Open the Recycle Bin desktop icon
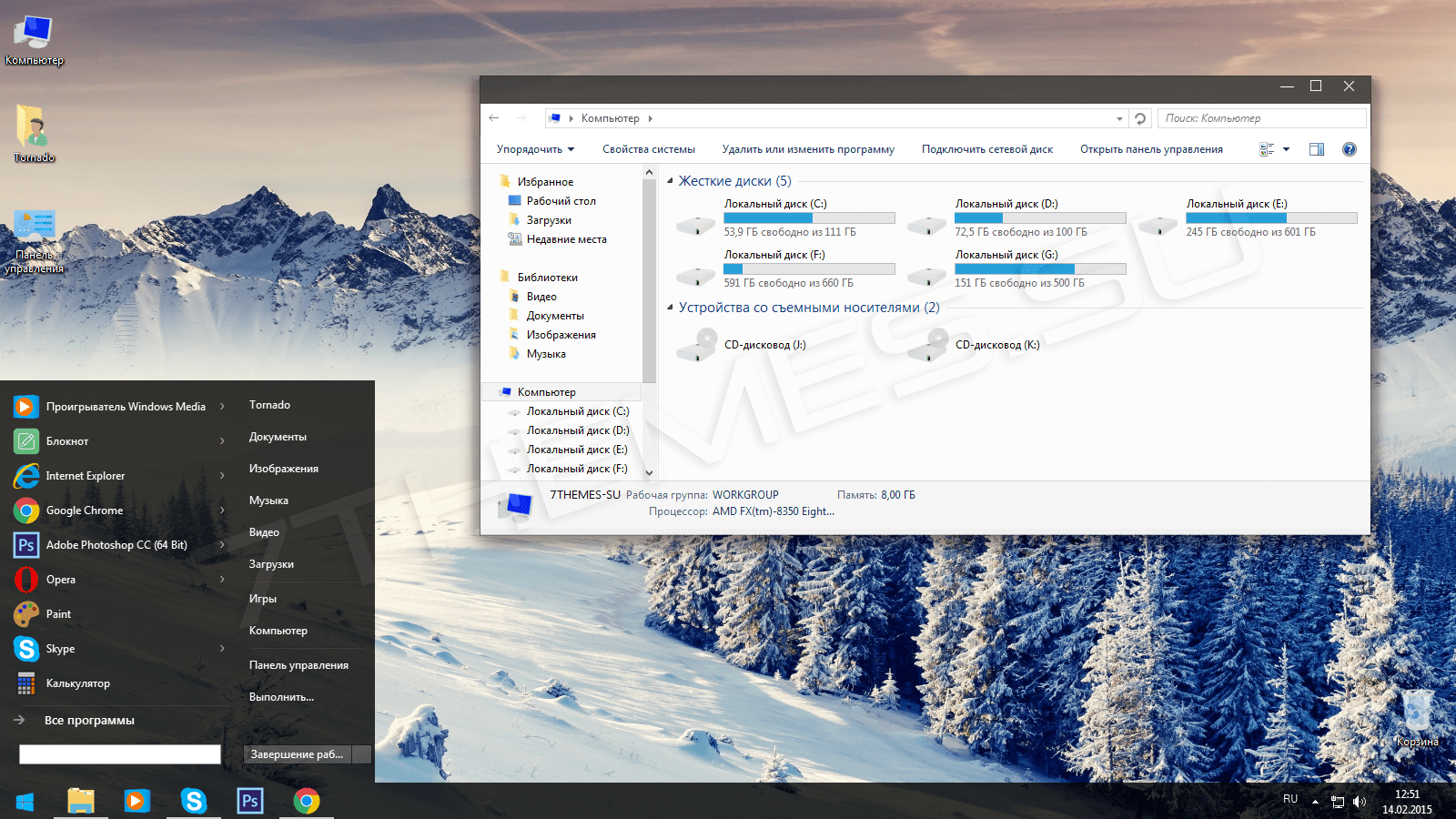The height and width of the screenshot is (819, 1456). [1417, 714]
